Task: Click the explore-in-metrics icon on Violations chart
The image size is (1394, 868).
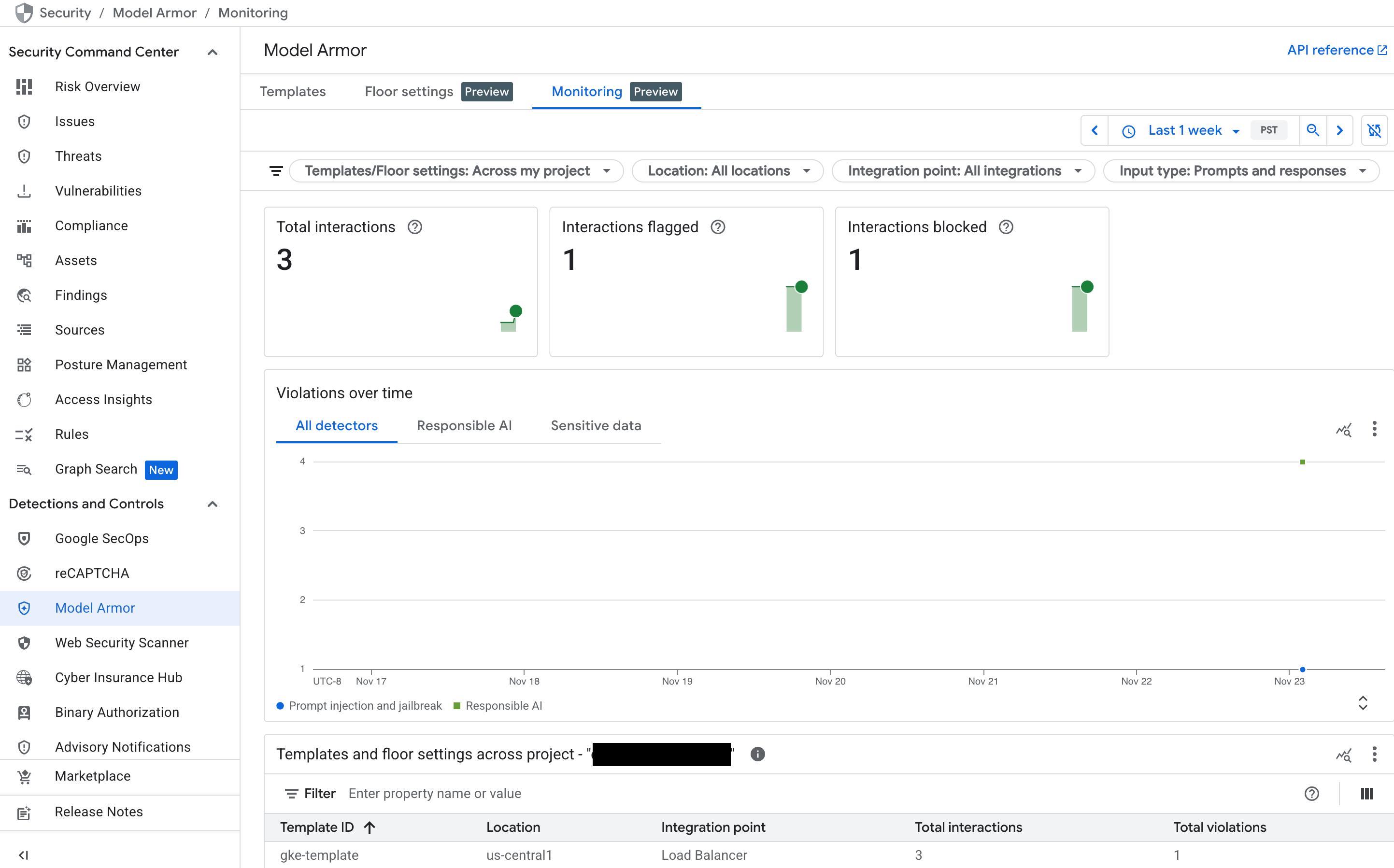Action: coord(1344,429)
